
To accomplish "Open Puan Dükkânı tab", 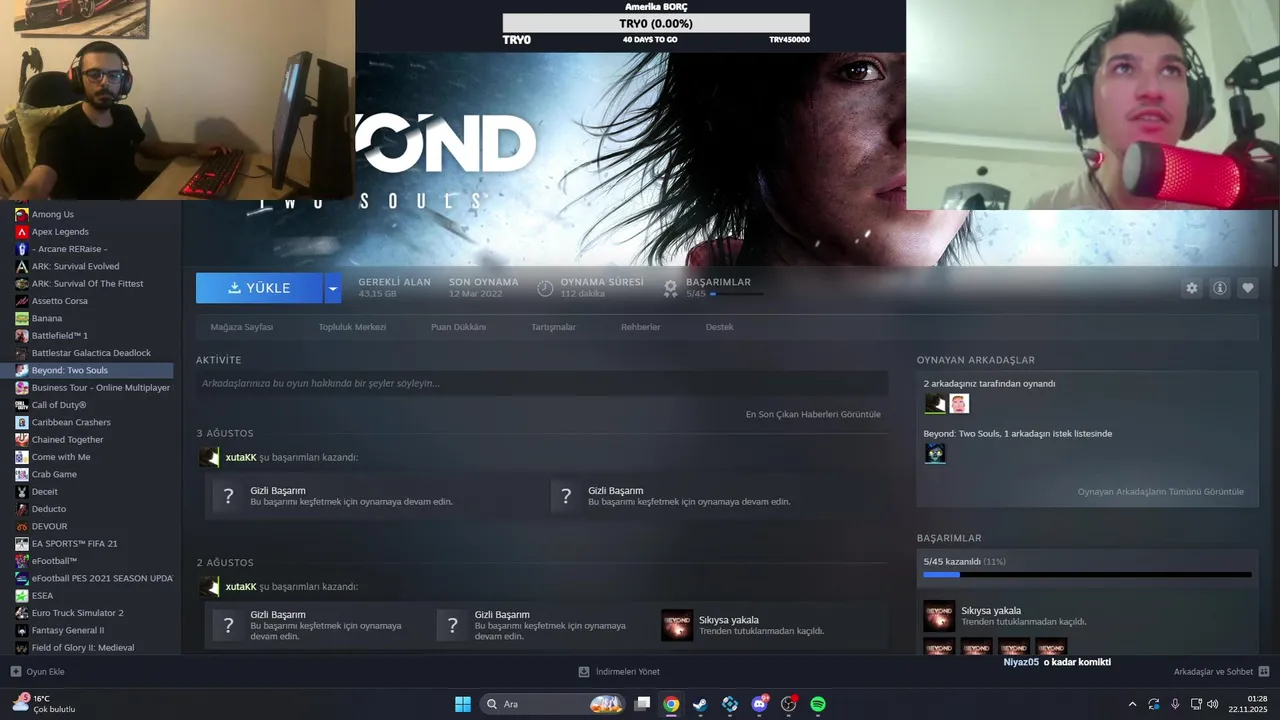I will point(458,327).
